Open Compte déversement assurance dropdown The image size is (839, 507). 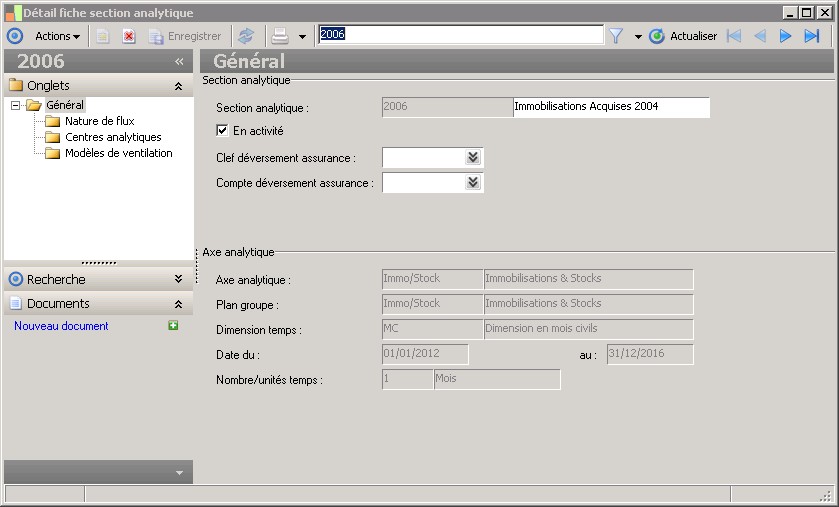[473, 183]
